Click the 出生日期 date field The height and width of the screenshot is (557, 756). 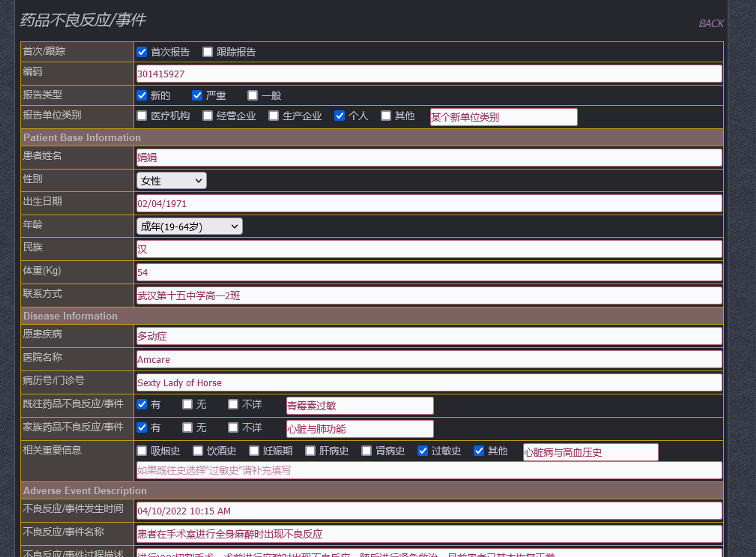[x=428, y=204]
